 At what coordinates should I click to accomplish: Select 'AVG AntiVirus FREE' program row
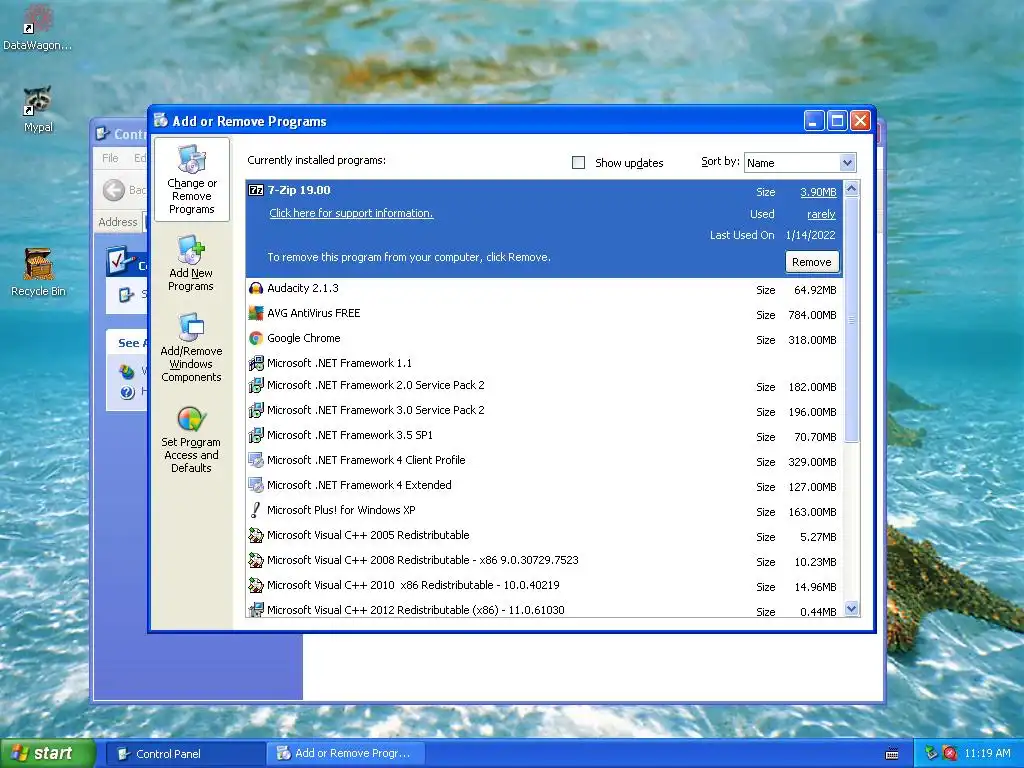click(545, 313)
